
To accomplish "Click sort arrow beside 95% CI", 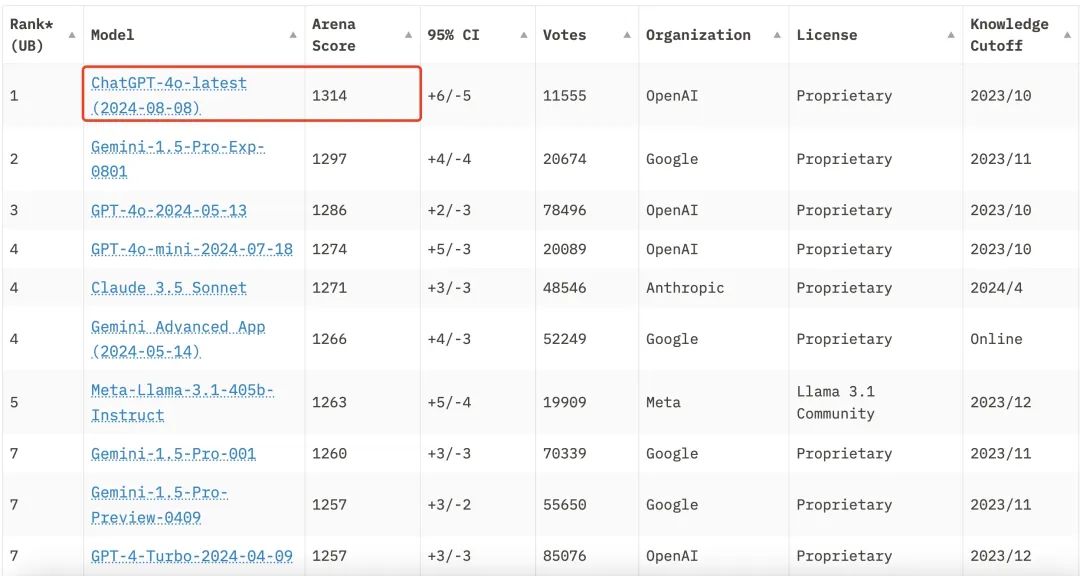I will click(x=525, y=35).
